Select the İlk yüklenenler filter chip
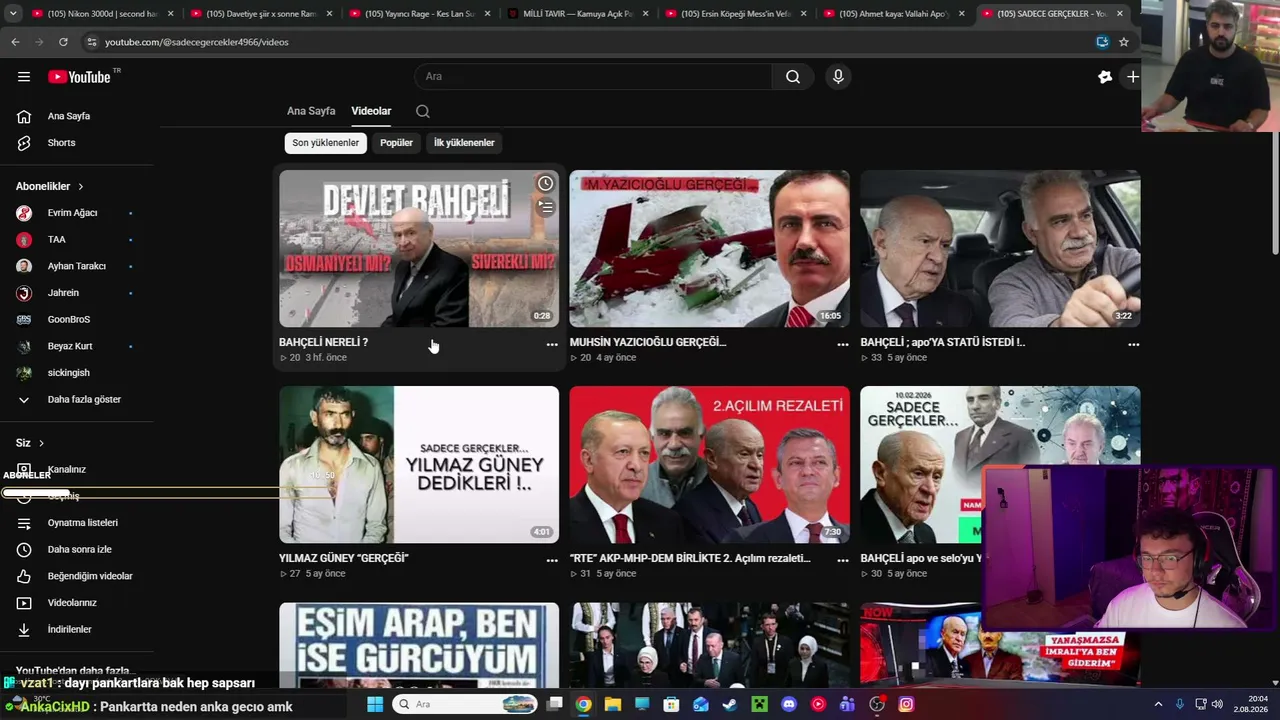Screen dimensions: 1280x720 click(x=464, y=143)
